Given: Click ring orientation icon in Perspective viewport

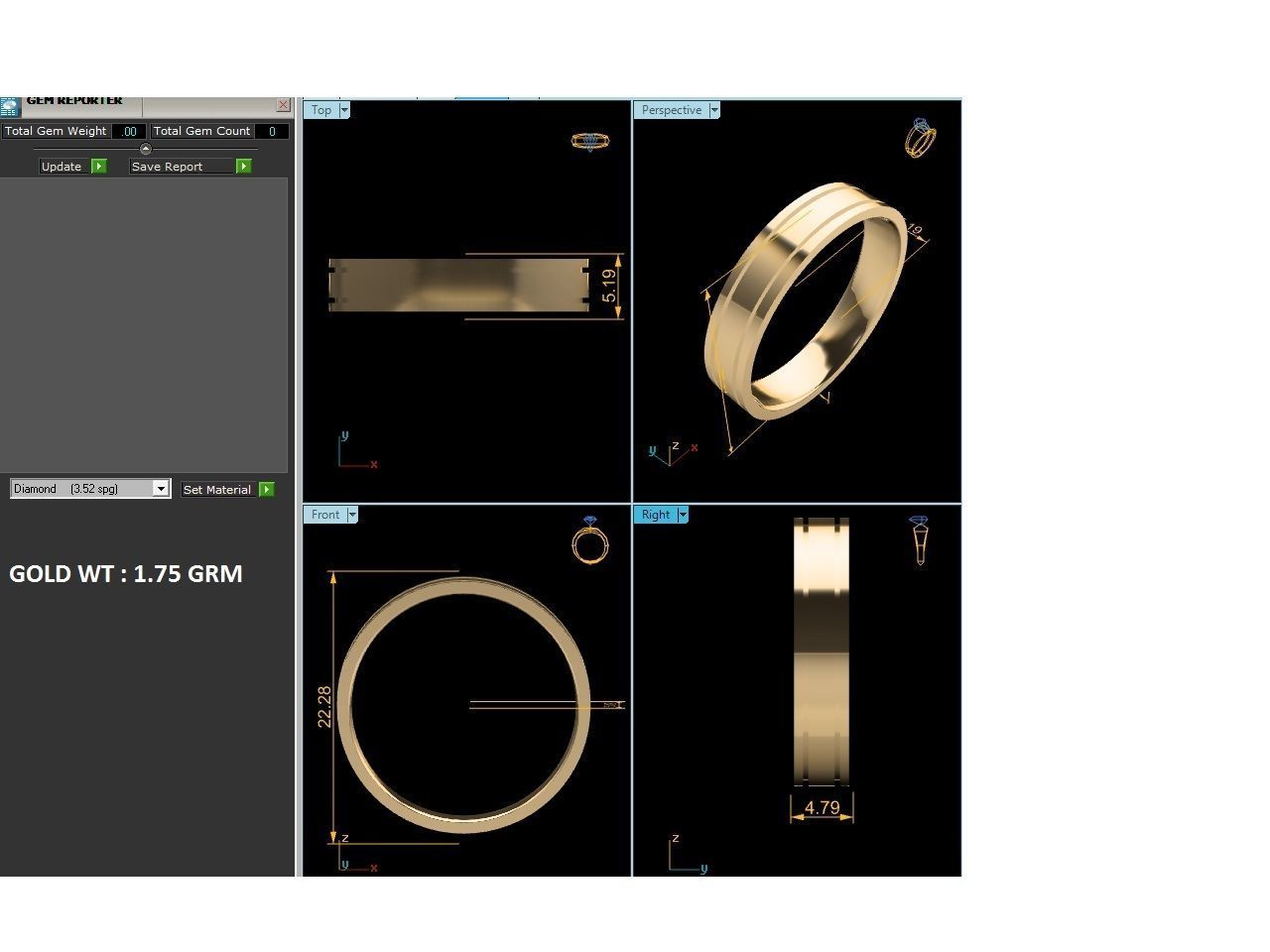Looking at the screenshot, I should (921, 138).
